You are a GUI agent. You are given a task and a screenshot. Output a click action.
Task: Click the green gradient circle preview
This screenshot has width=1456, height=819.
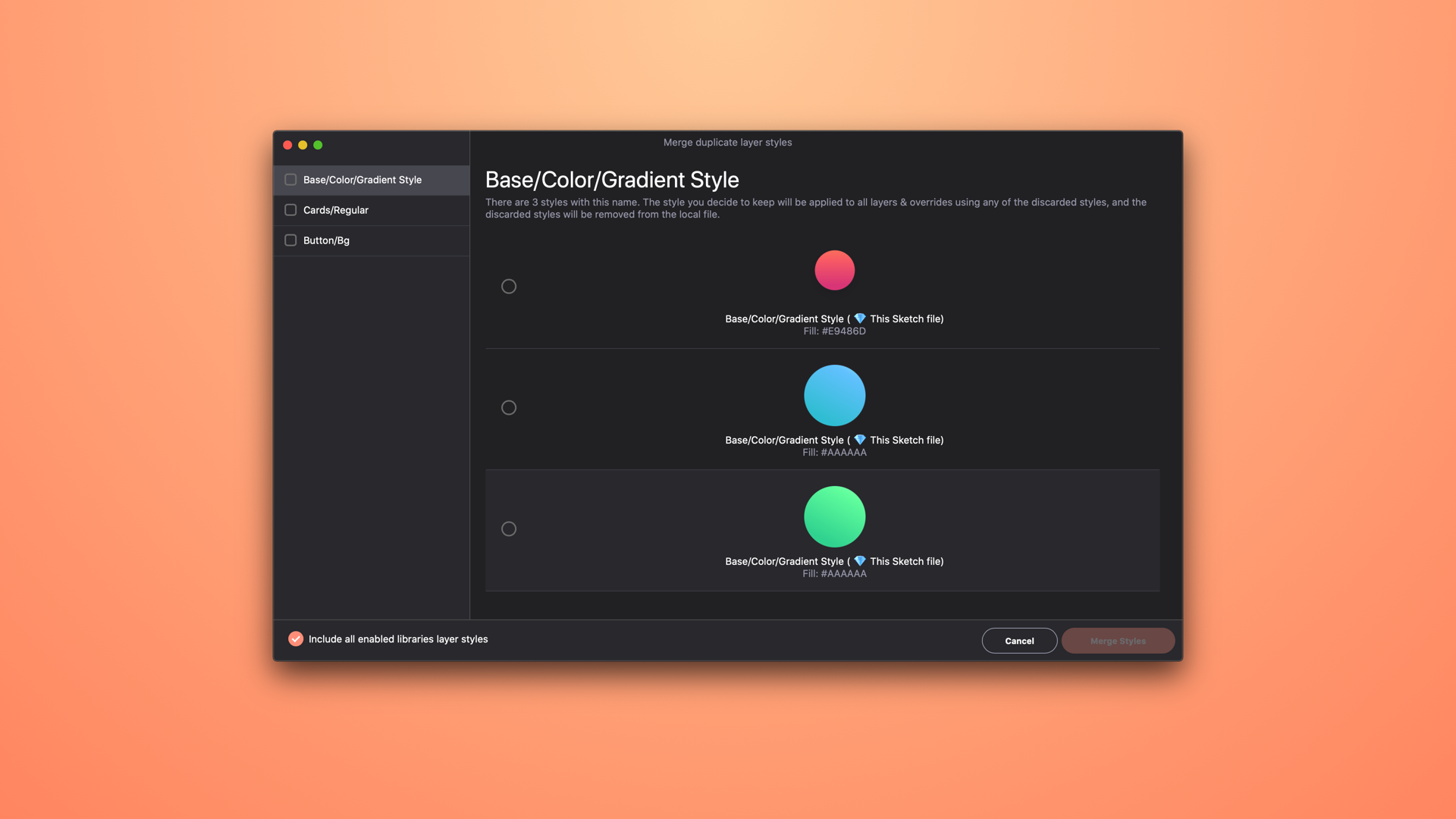(x=834, y=516)
